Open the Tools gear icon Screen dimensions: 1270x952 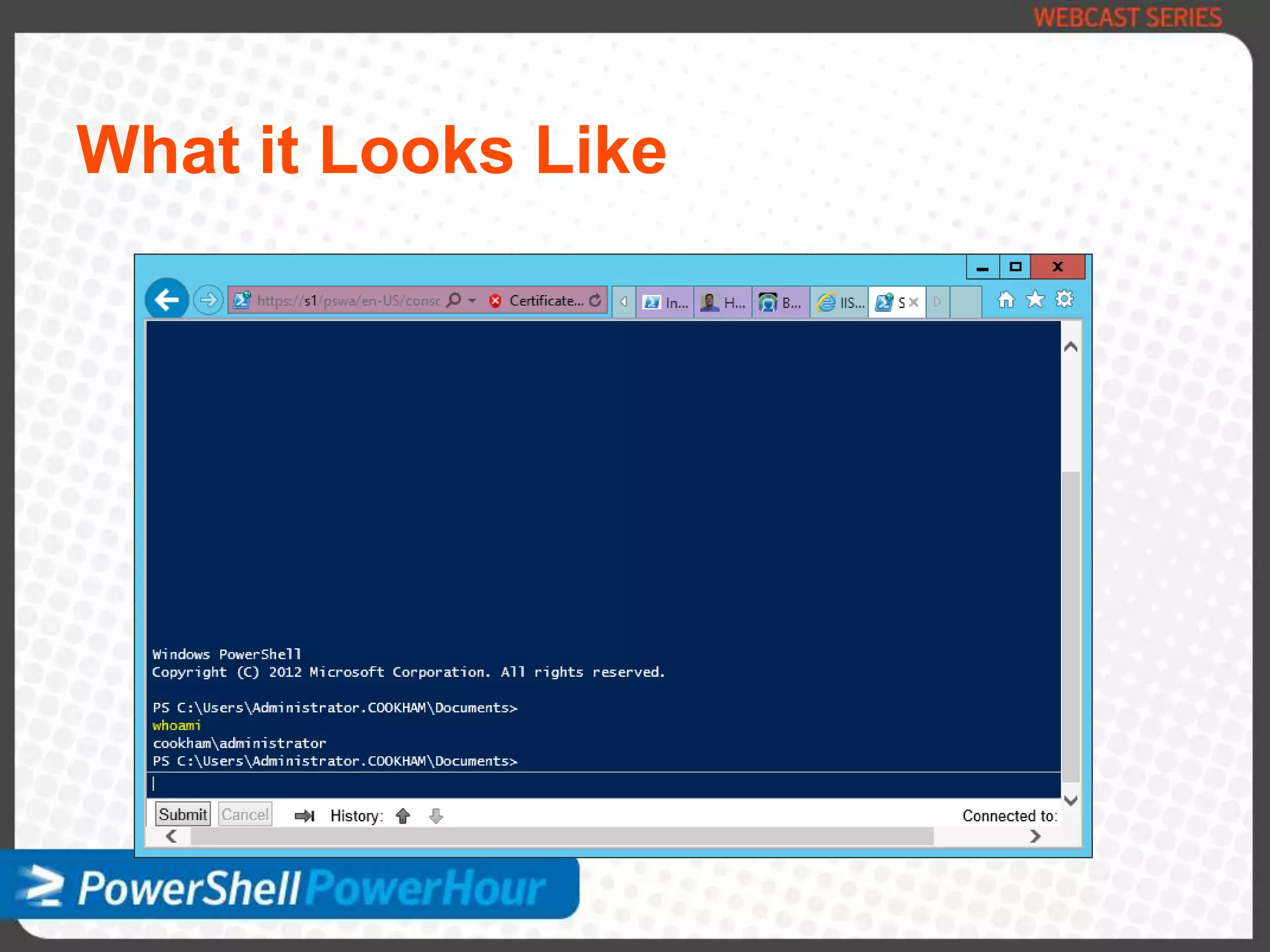click(1064, 299)
